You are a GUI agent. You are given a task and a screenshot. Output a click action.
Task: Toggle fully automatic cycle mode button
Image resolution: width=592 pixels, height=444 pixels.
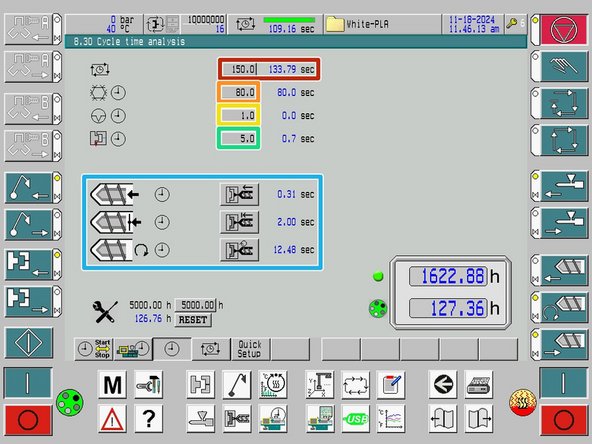point(564,140)
